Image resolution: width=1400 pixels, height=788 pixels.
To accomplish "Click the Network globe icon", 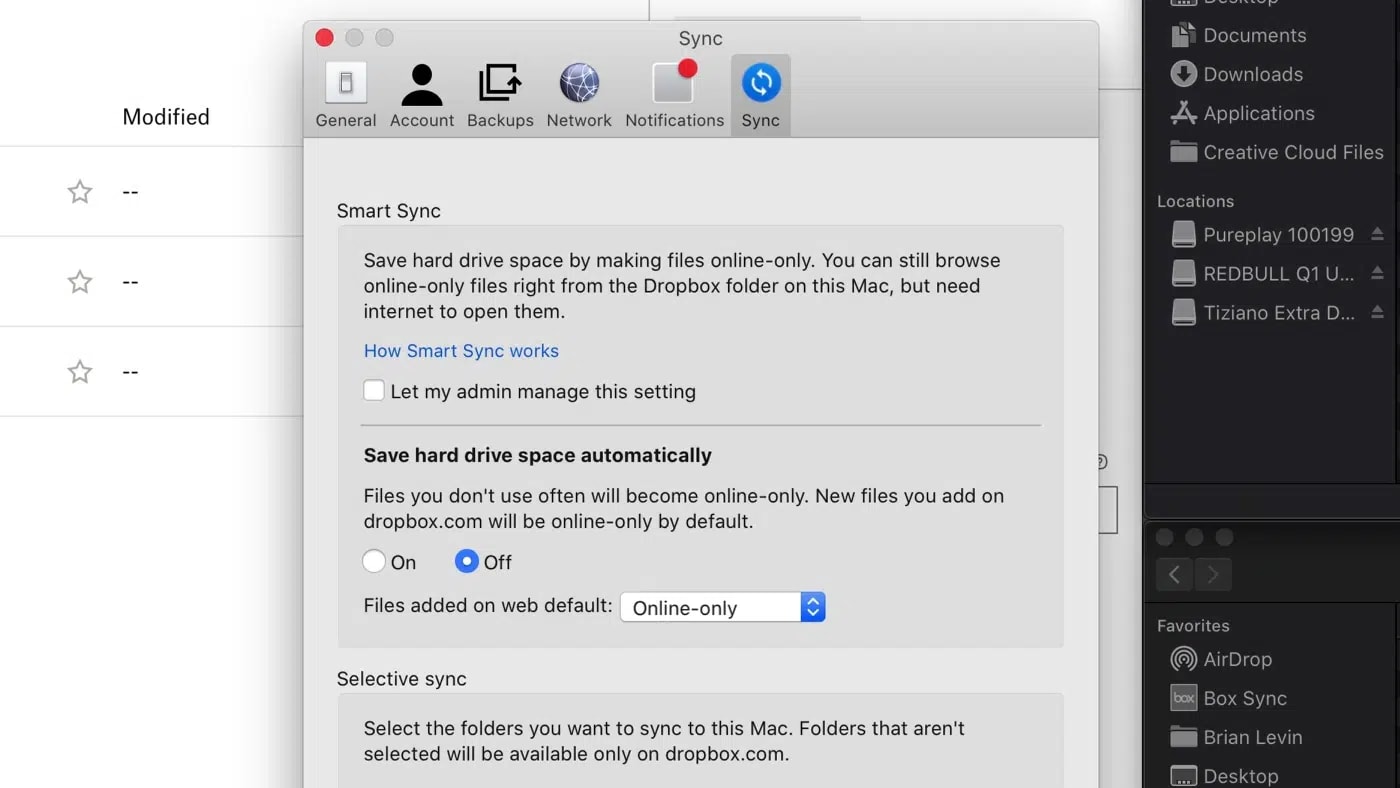I will pyautogui.click(x=579, y=84).
